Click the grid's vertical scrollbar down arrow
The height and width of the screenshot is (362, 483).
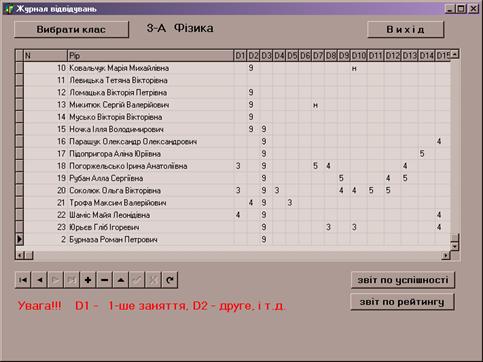[455, 246]
